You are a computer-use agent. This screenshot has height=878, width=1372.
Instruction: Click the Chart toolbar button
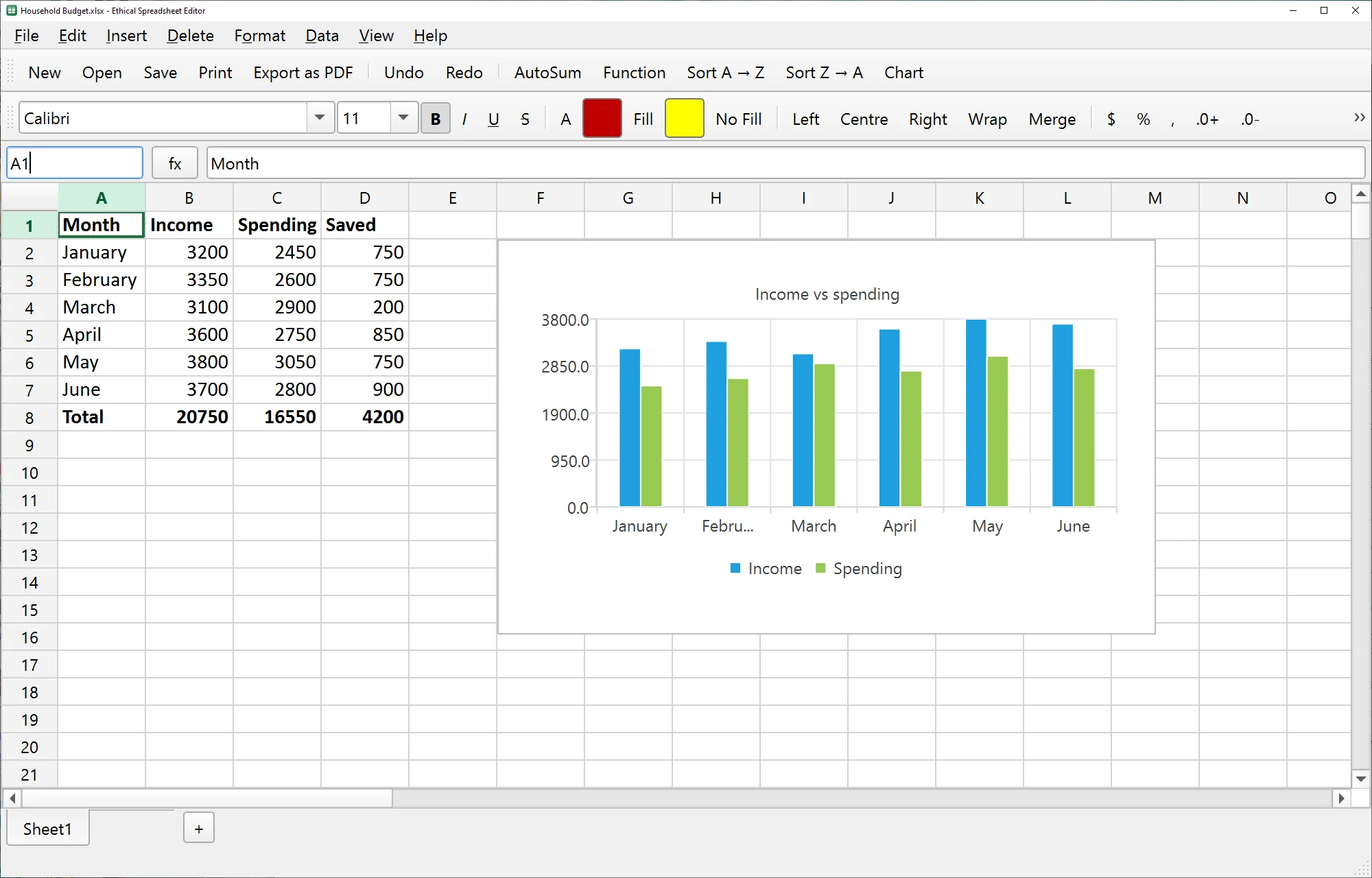coord(903,73)
